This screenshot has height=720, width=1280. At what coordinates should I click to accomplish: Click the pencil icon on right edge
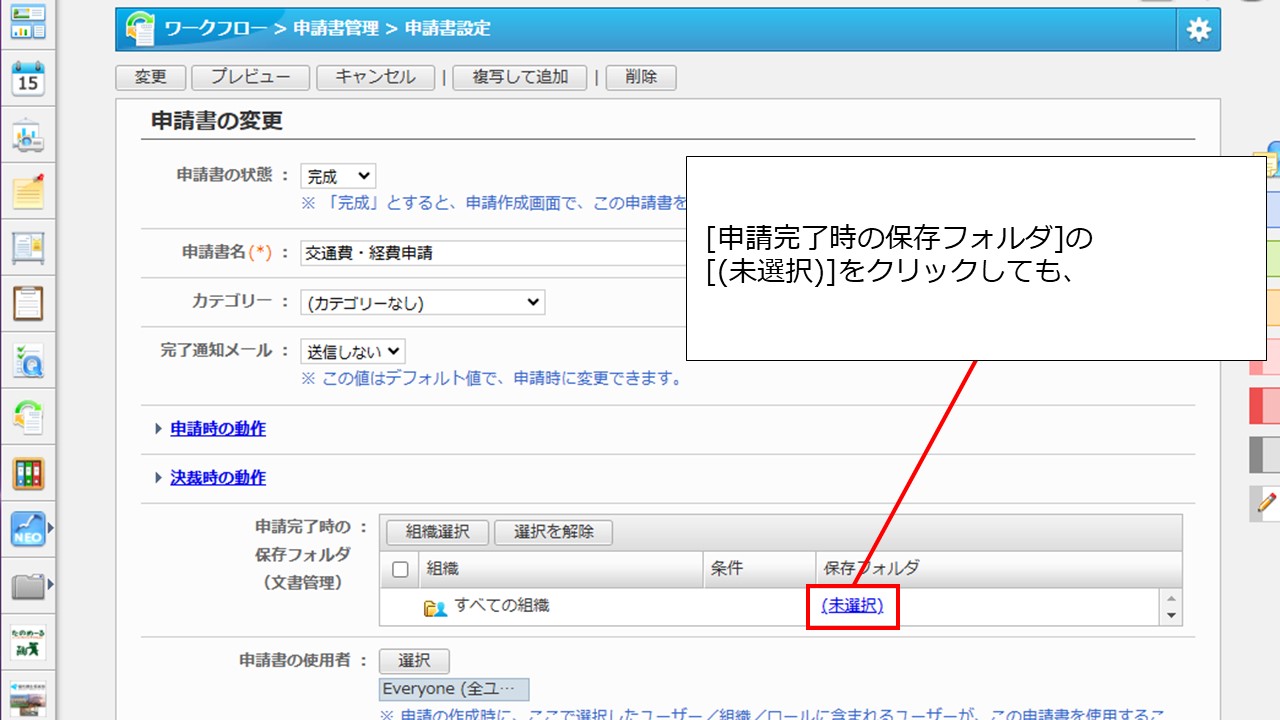1266,503
